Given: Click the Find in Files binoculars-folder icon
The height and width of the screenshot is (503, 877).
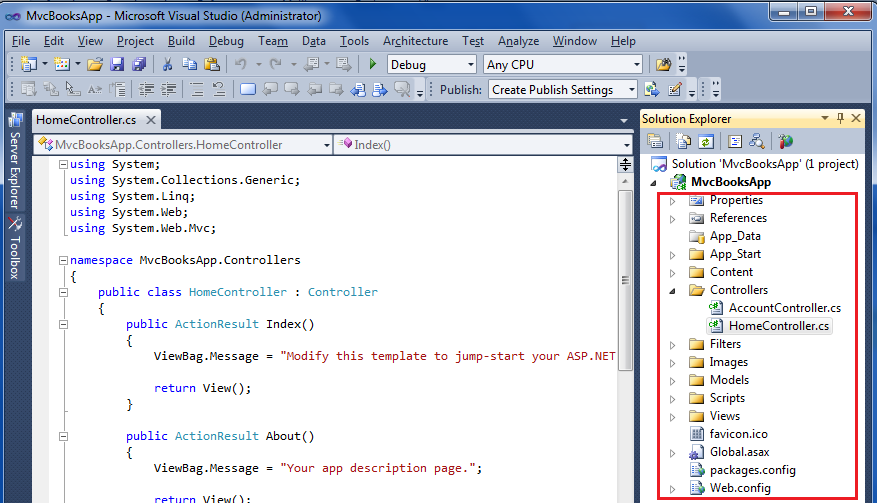Looking at the screenshot, I should click(x=663, y=64).
